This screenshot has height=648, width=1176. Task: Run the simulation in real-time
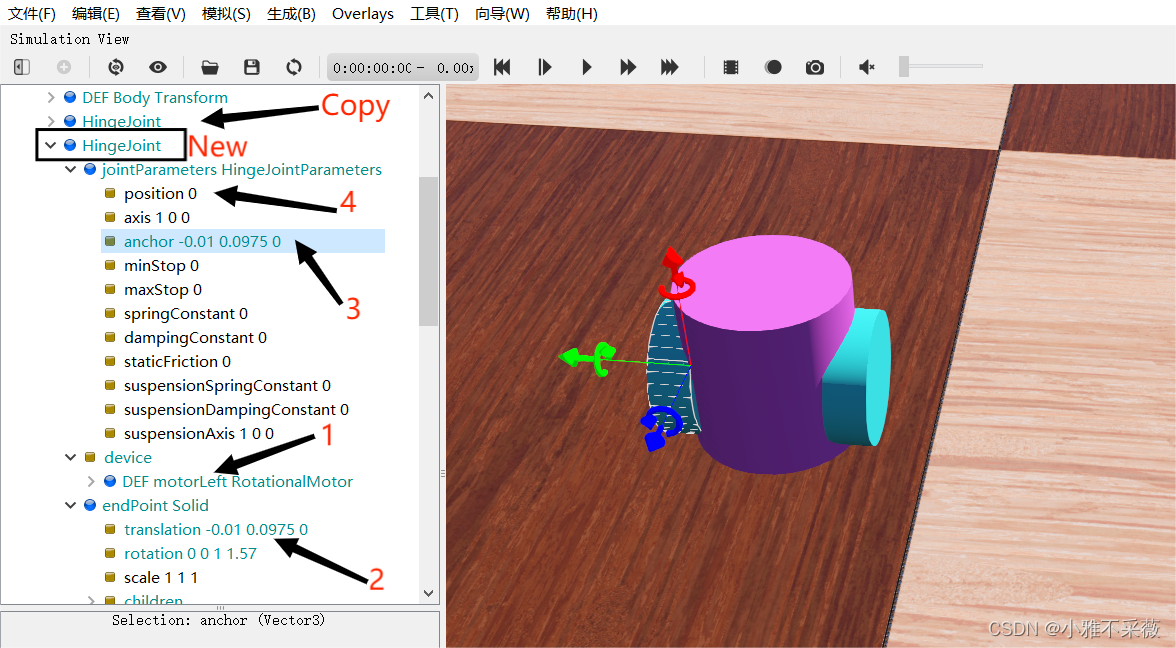(x=587, y=67)
